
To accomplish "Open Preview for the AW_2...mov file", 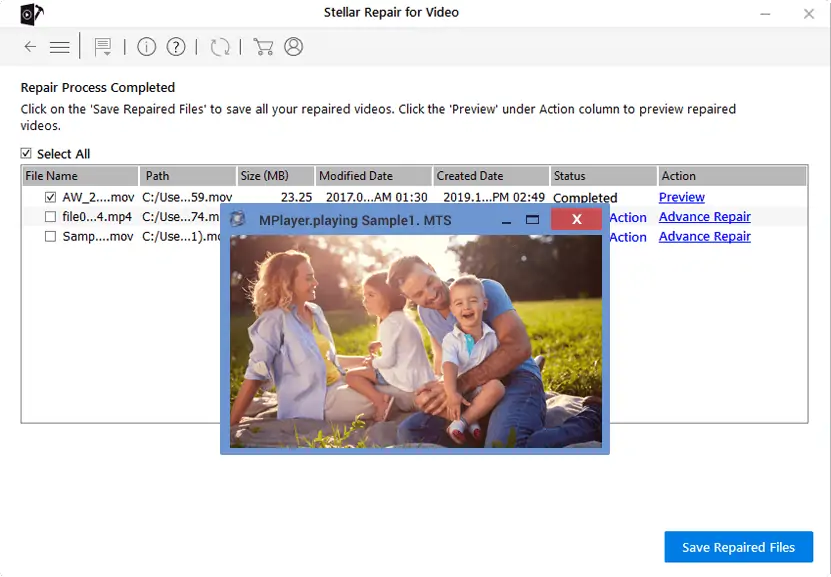I will (x=681, y=197).
